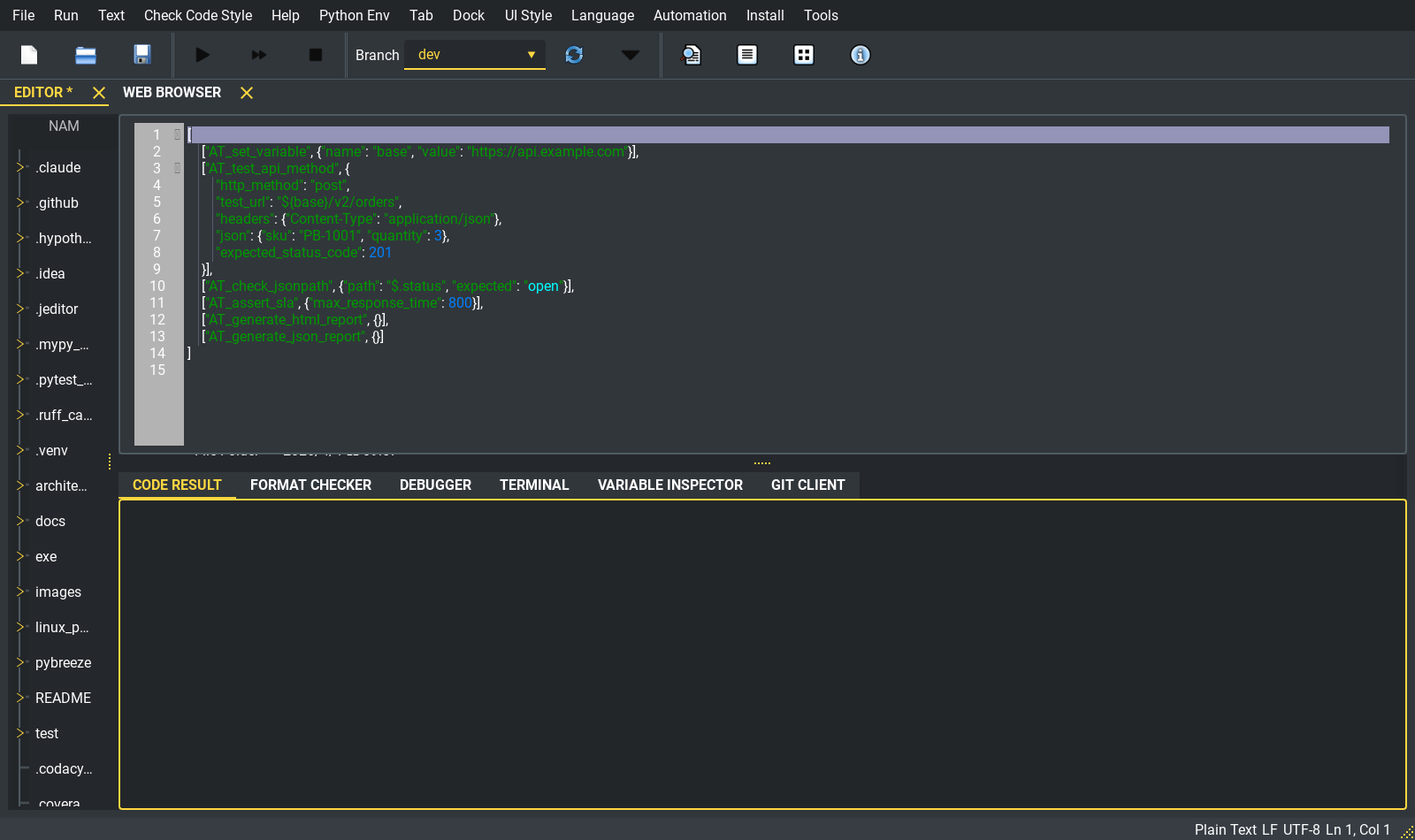The width and height of the screenshot is (1415, 840).
Task: Click the four-square grid toolbar icon
Action: [804, 55]
